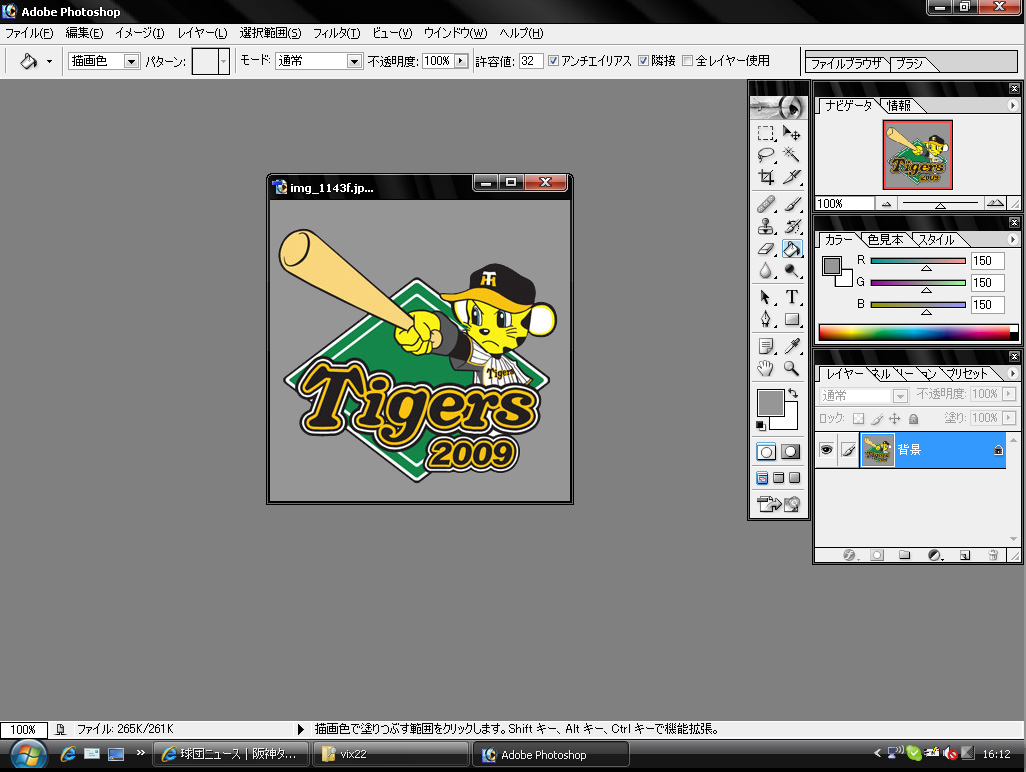
Task: Switch to the 色見本 tab
Action: (885, 239)
